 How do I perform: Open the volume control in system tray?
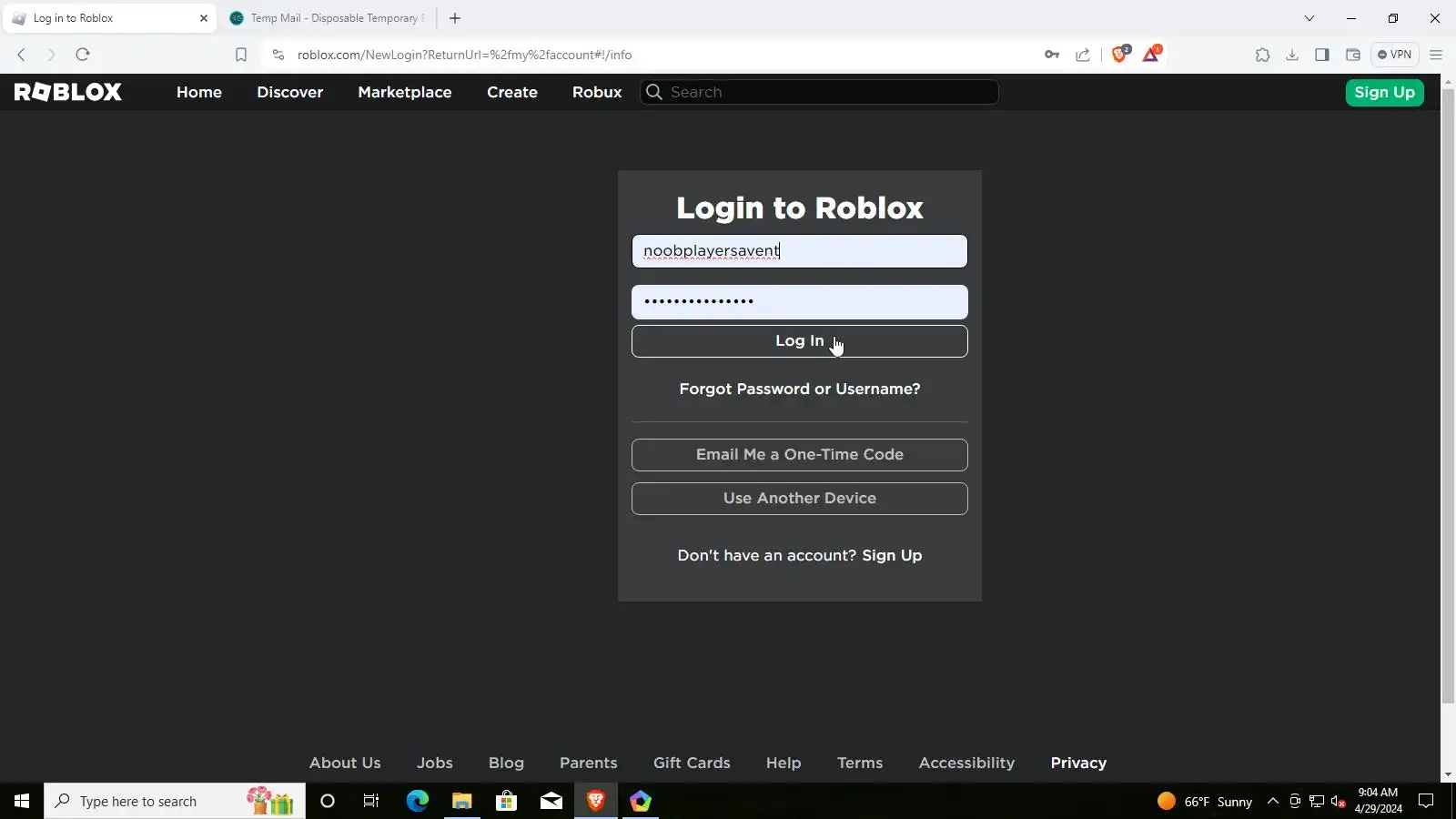[x=1338, y=802]
